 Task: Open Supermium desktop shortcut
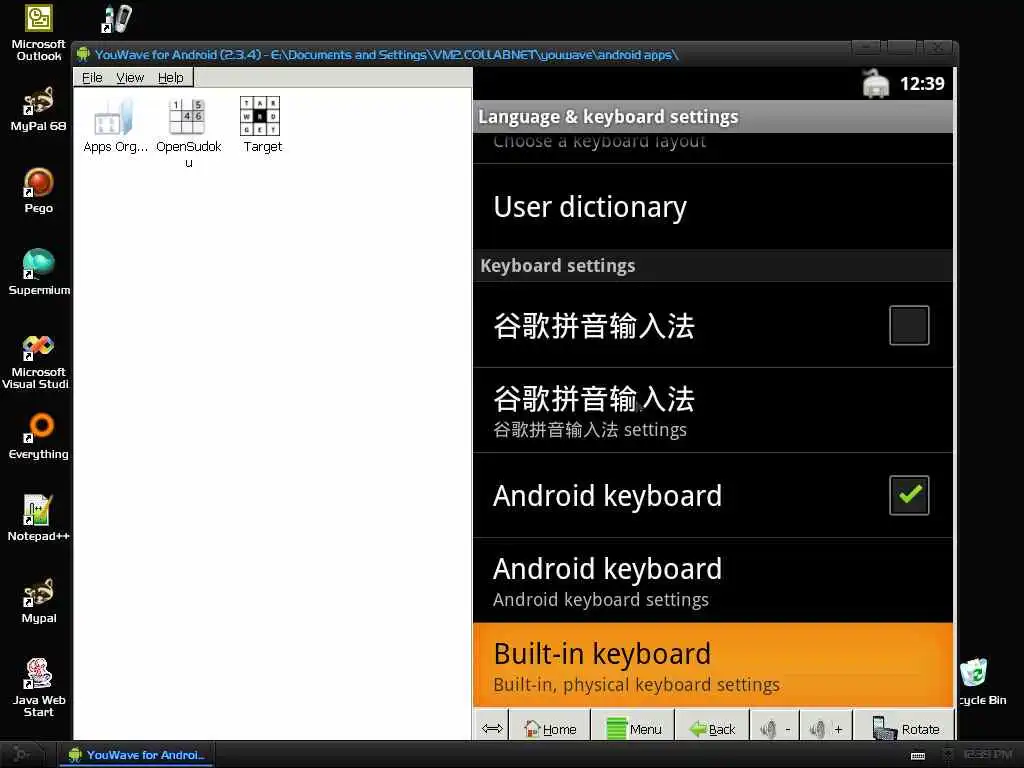click(x=39, y=272)
